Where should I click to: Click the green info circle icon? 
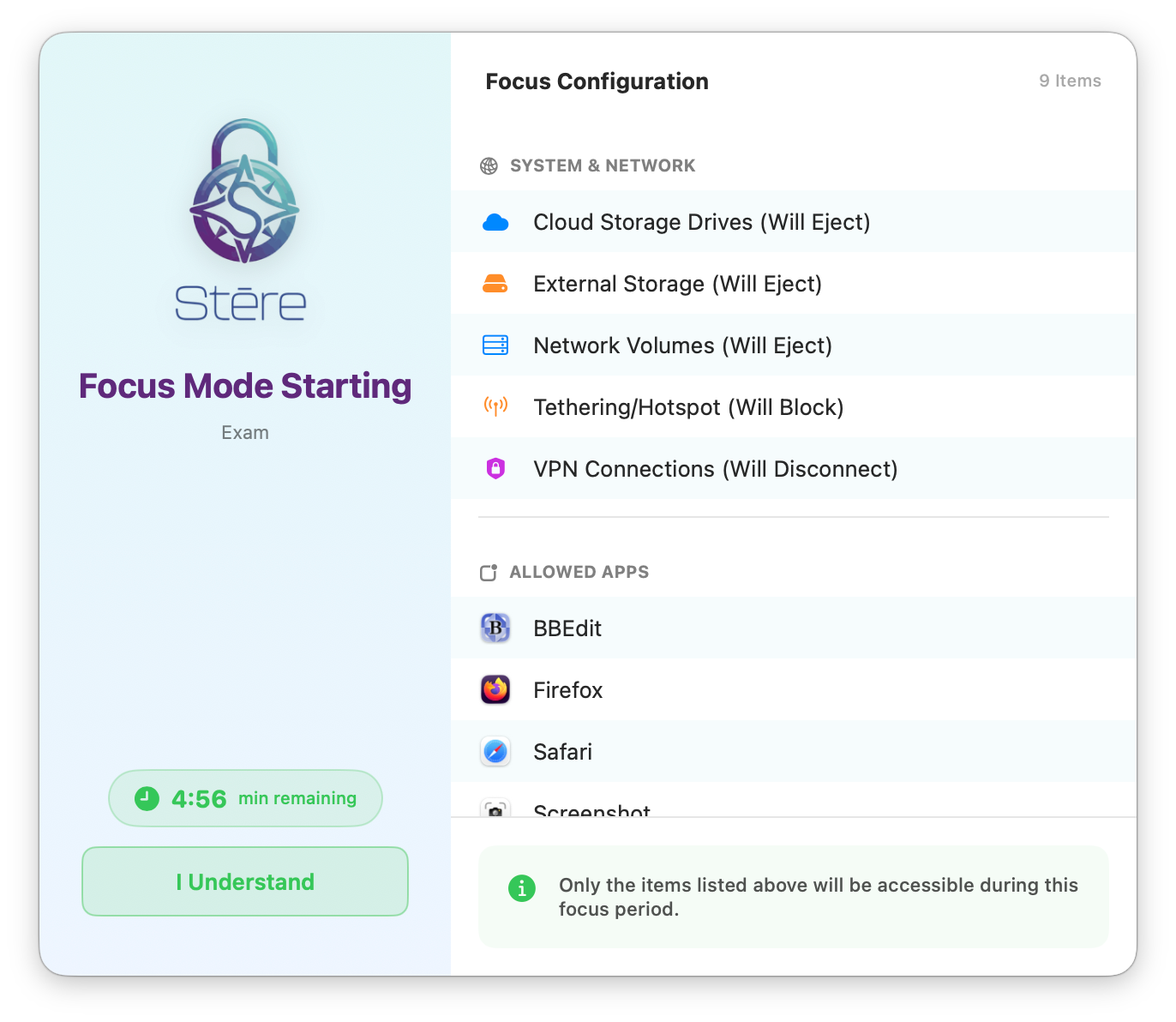(x=522, y=888)
